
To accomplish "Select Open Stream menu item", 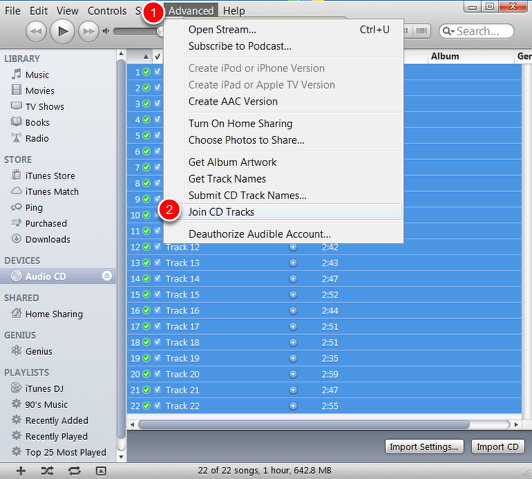I will tap(283, 30).
